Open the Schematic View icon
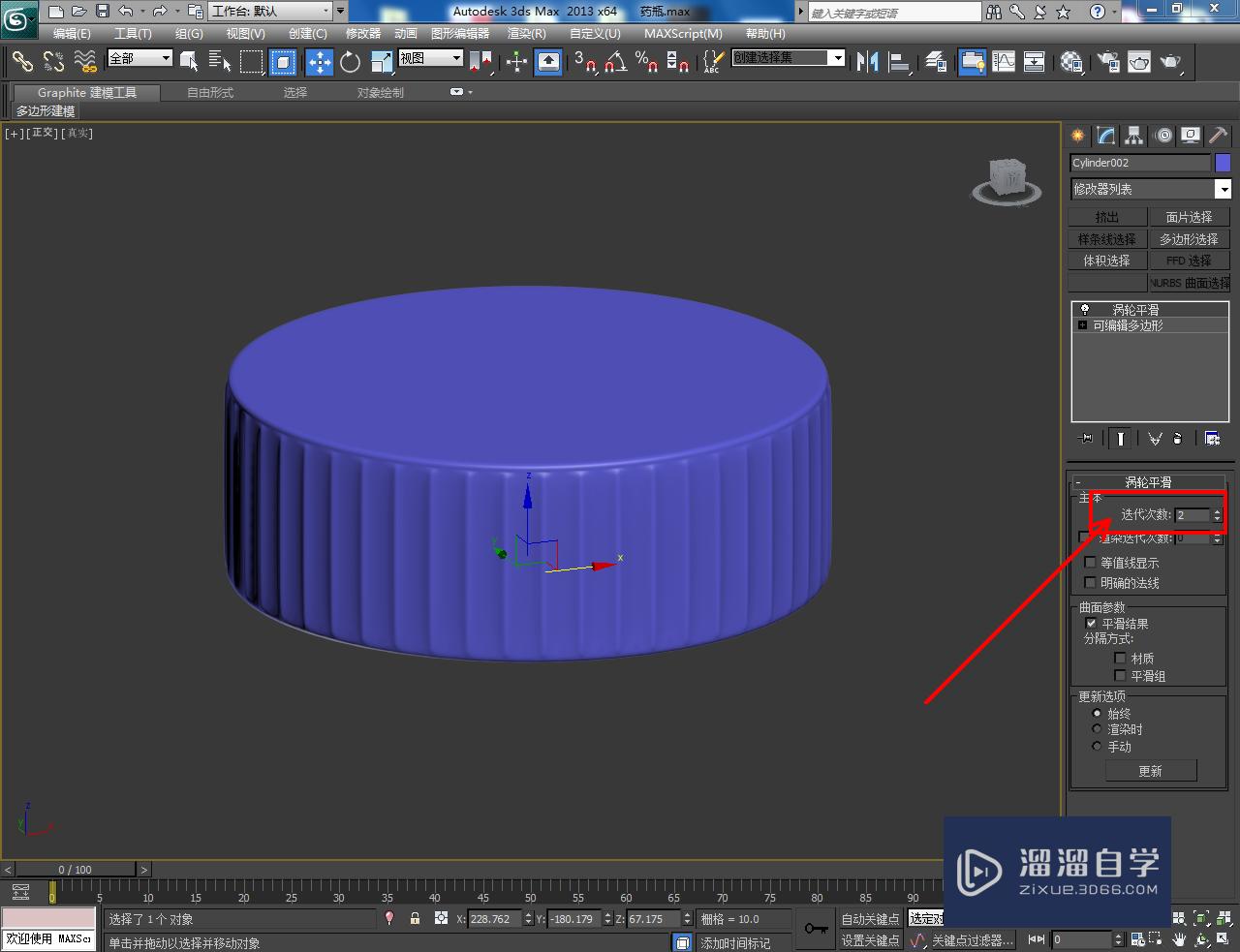1240x952 pixels. (x=1034, y=62)
